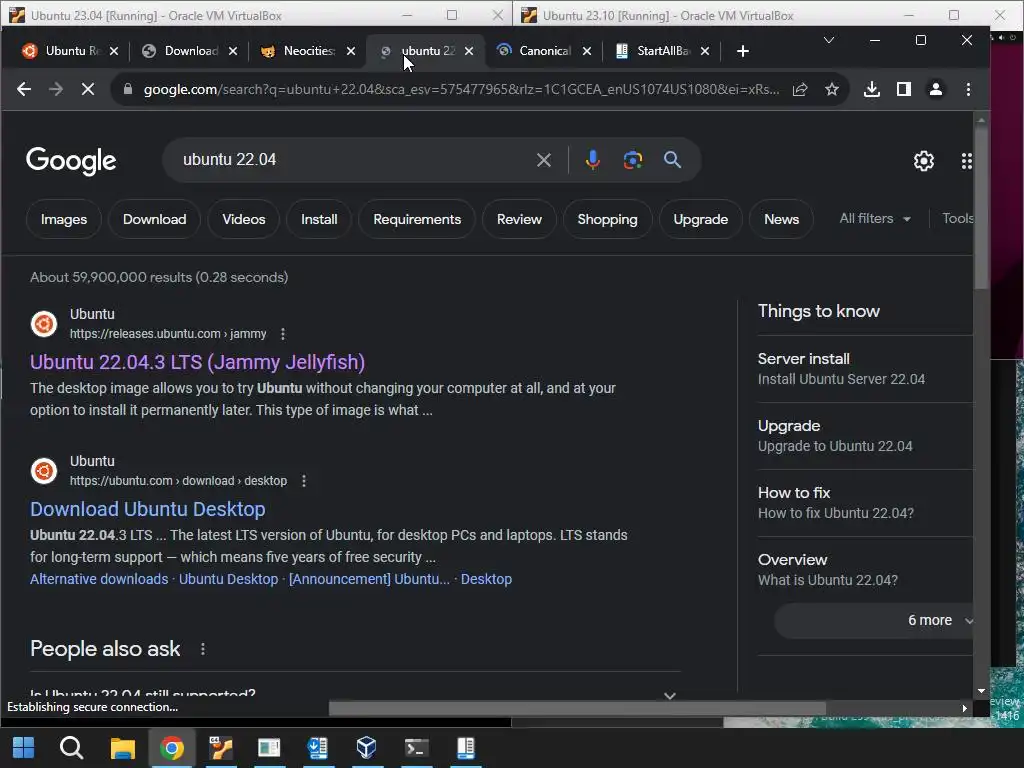Open Windows taskbar search
The image size is (1024, 768).
click(71, 748)
